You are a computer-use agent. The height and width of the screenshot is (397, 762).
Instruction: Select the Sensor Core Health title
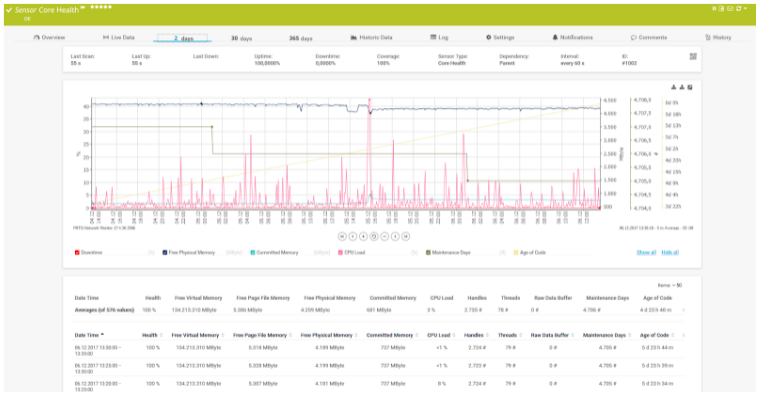(47, 10)
